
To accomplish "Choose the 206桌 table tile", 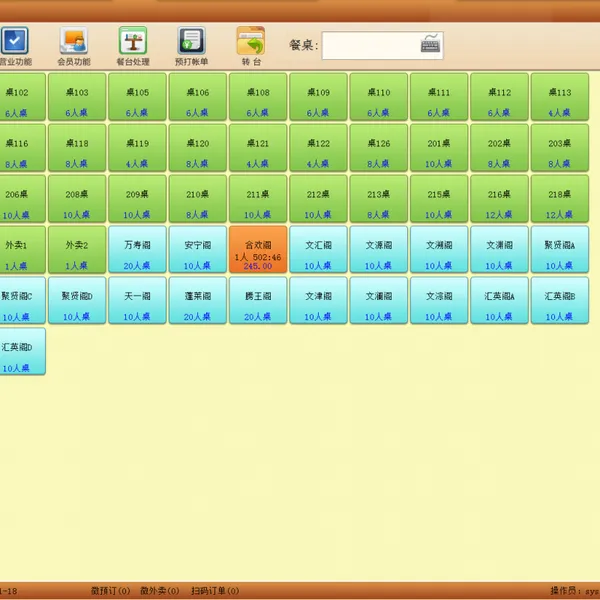I will [23, 199].
